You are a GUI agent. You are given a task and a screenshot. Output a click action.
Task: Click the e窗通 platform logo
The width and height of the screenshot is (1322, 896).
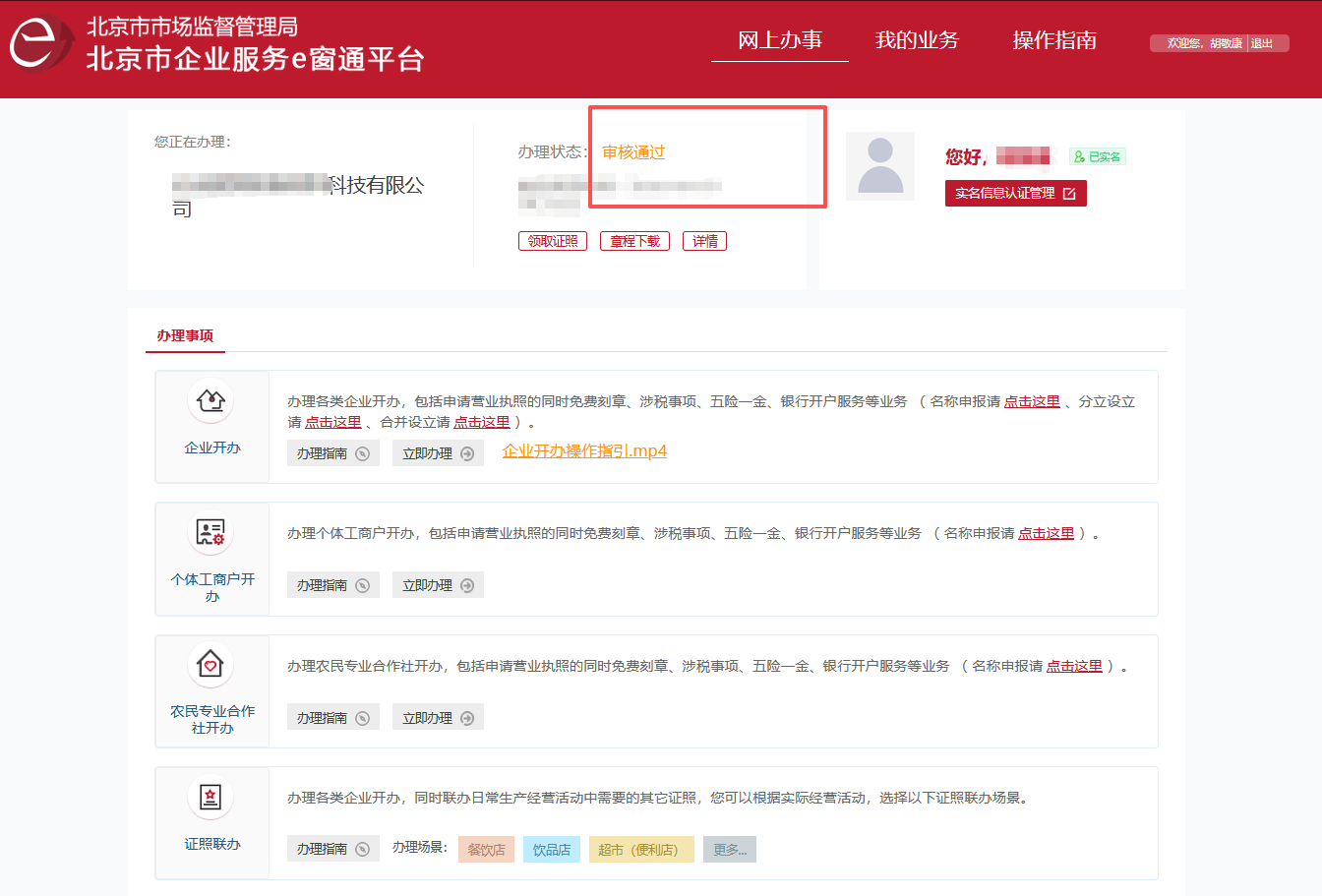coord(41,44)
